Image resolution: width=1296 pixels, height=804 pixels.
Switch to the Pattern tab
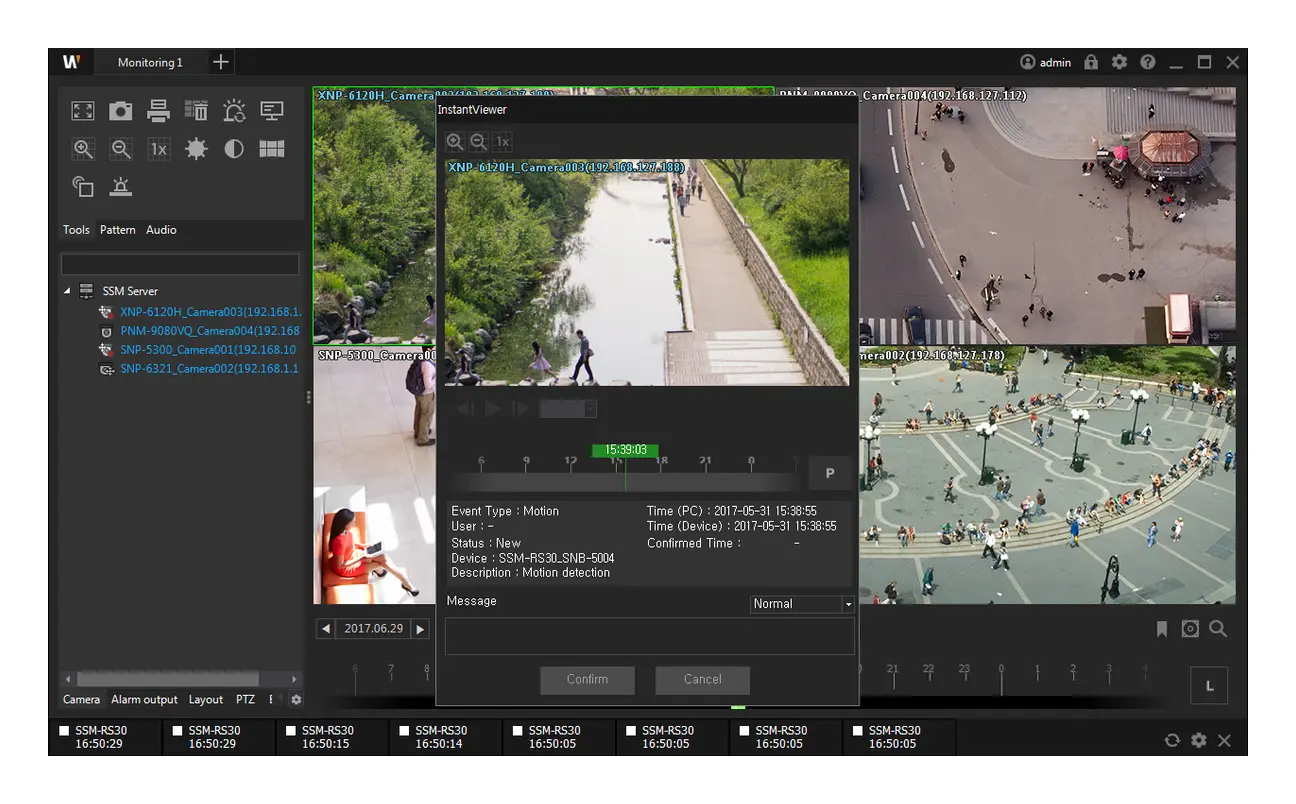[118, 230]
